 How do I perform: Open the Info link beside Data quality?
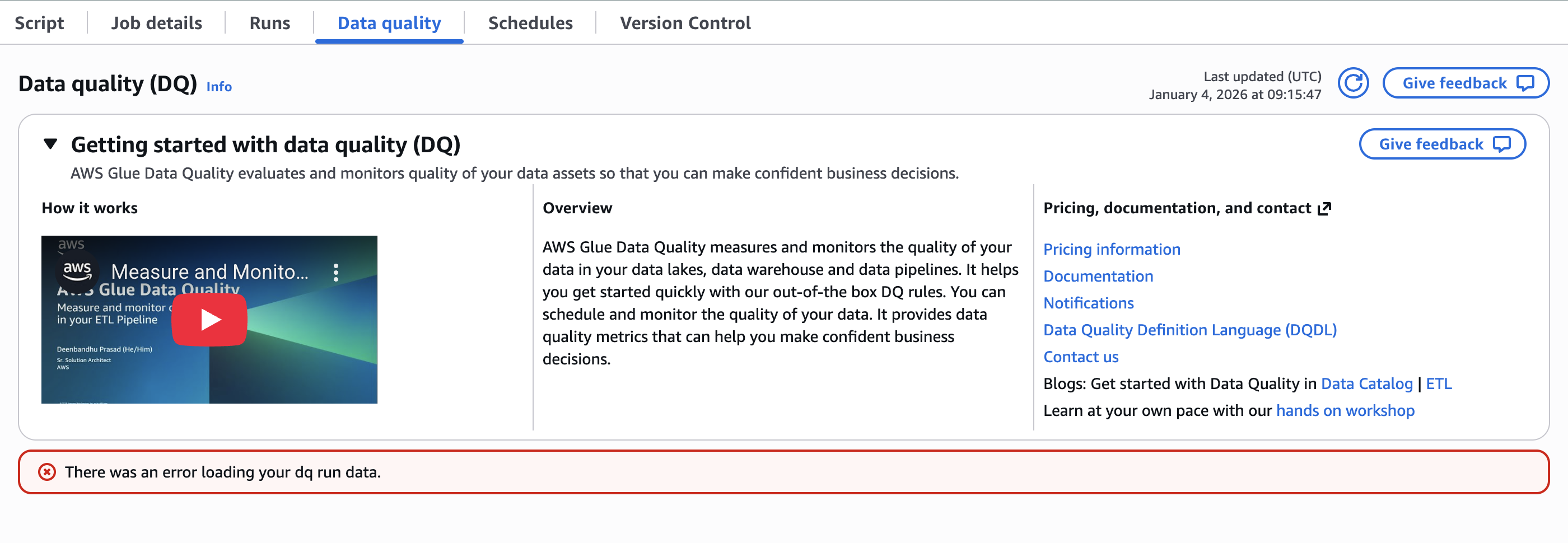219,87
